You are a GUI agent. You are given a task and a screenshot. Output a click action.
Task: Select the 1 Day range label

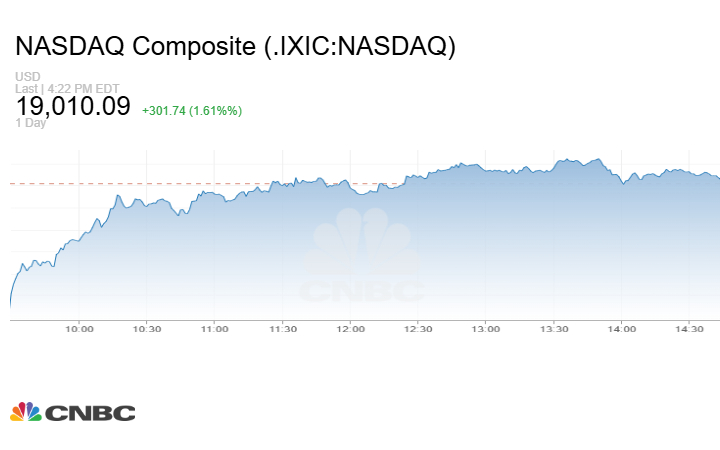pos(32,123)
